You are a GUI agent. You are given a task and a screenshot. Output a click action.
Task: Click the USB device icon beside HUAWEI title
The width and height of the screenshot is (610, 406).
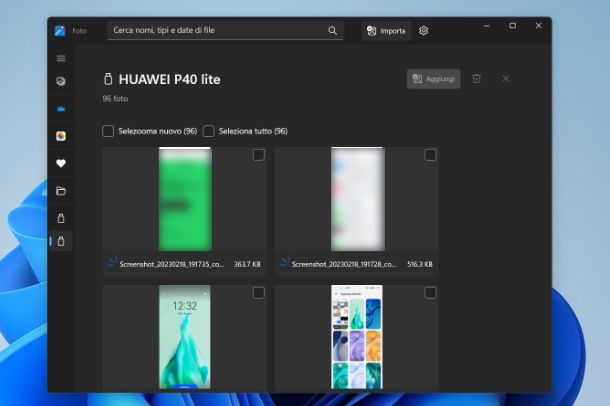pos(108,79)
